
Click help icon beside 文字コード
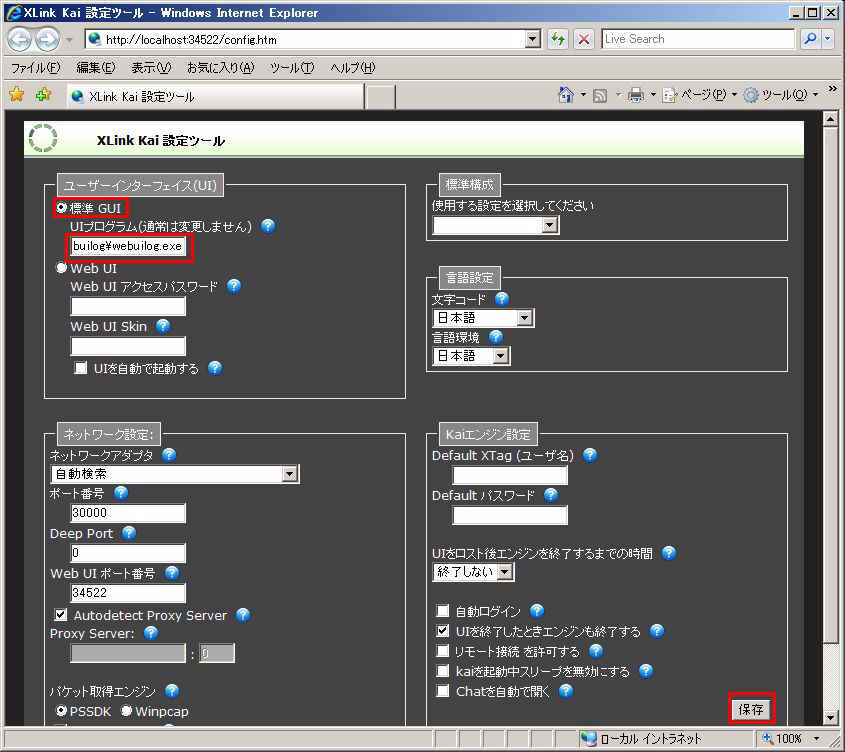coord(502,299)
